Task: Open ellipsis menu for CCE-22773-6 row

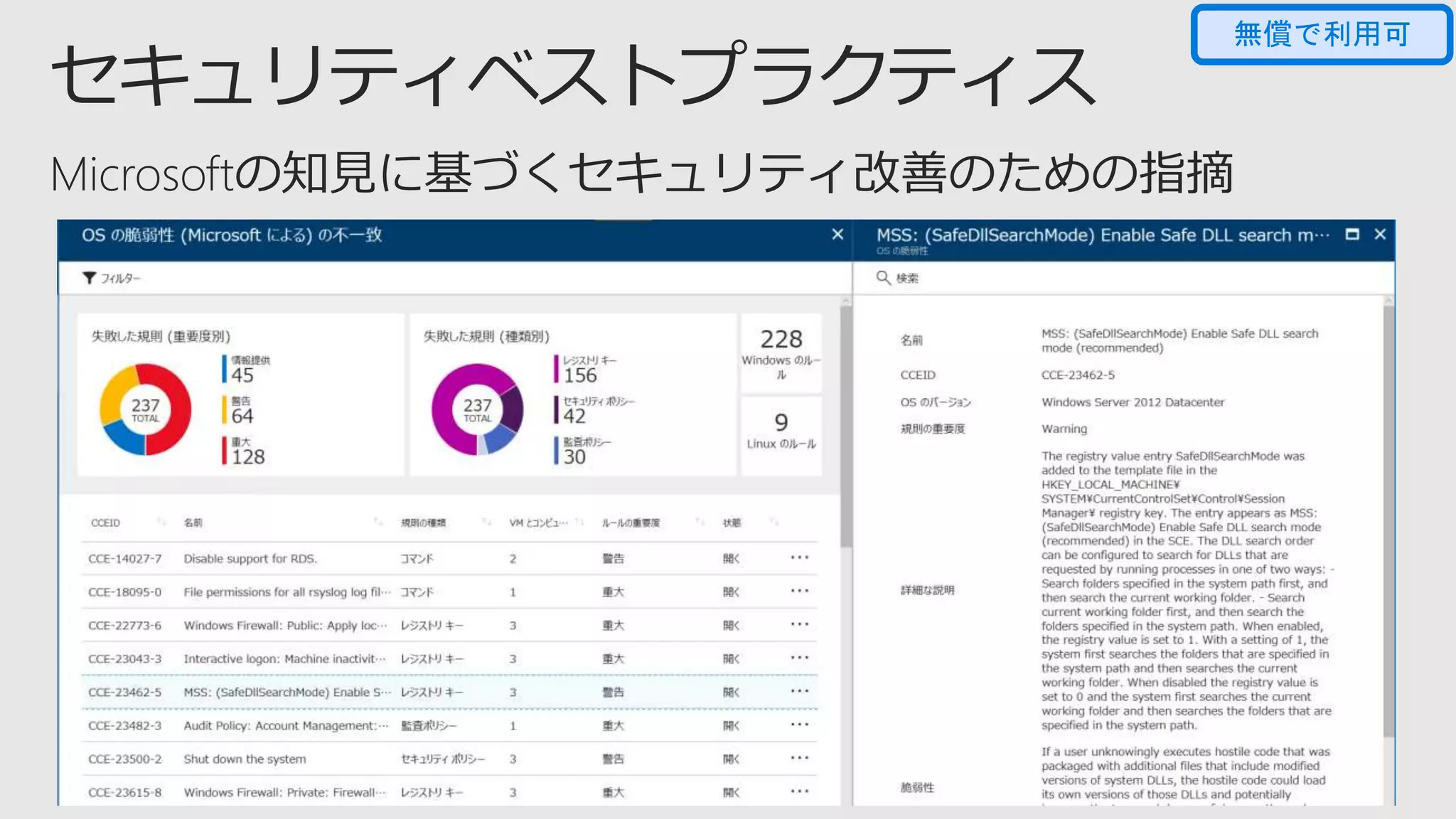Action: point(800,625)
